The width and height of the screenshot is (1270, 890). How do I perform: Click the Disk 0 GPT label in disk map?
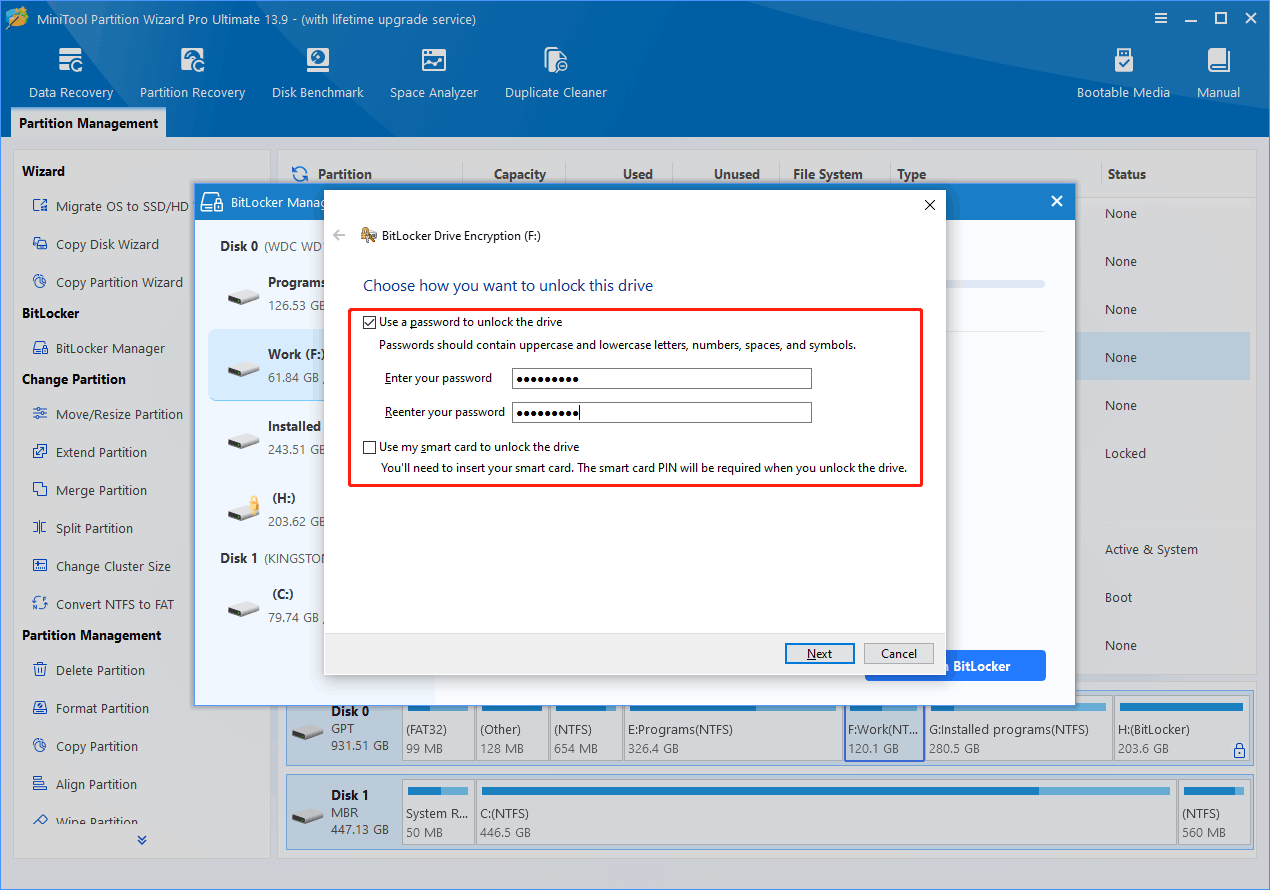[x=343, y=729]
